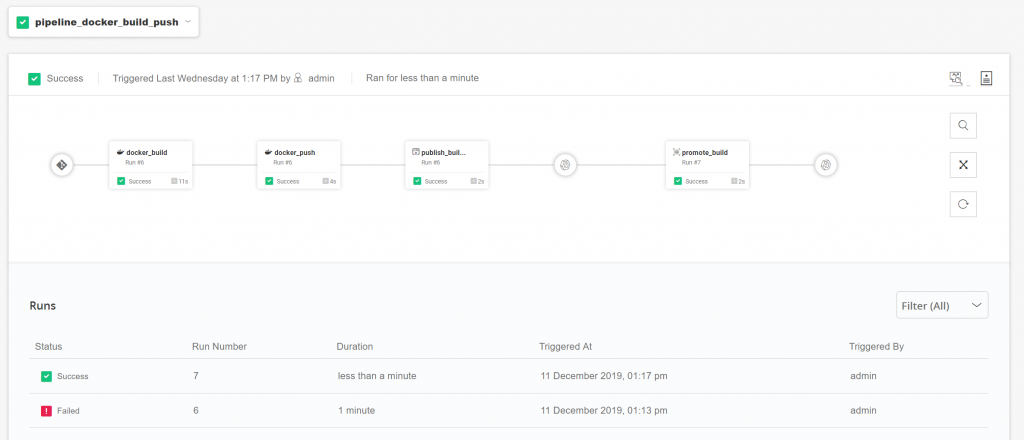Viewport: 1024px width, 440px height.
Task: Click the circular refresh button on pipeline canvas
Action: 962,204
